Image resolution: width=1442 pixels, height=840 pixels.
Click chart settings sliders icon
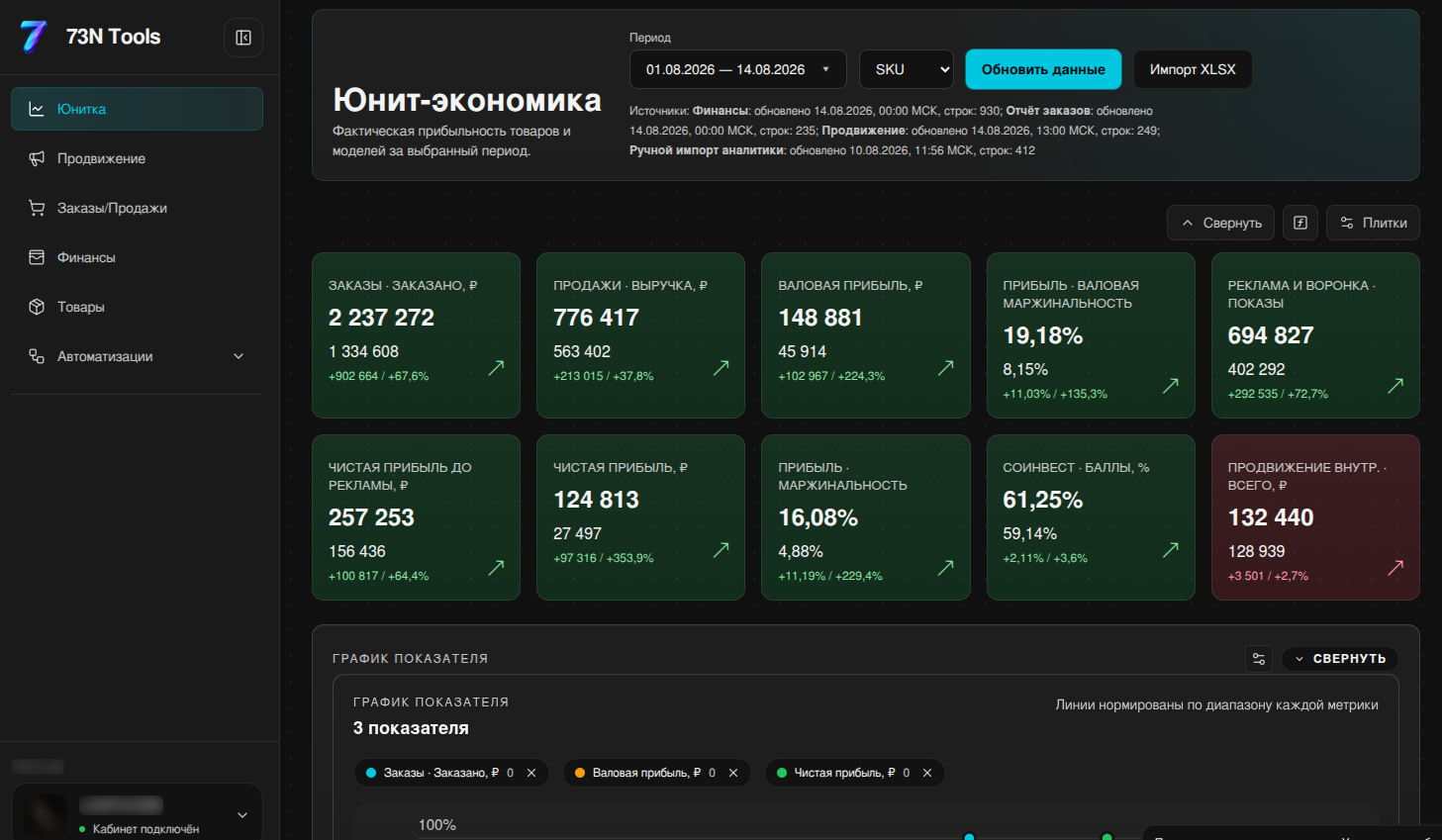1259,659
